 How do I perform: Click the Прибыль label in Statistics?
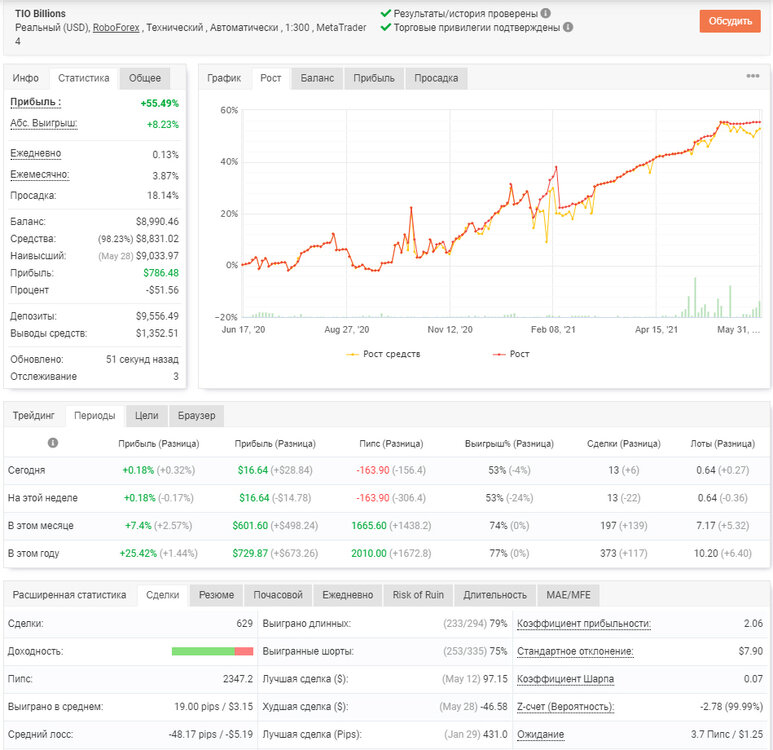pos(35,102)
